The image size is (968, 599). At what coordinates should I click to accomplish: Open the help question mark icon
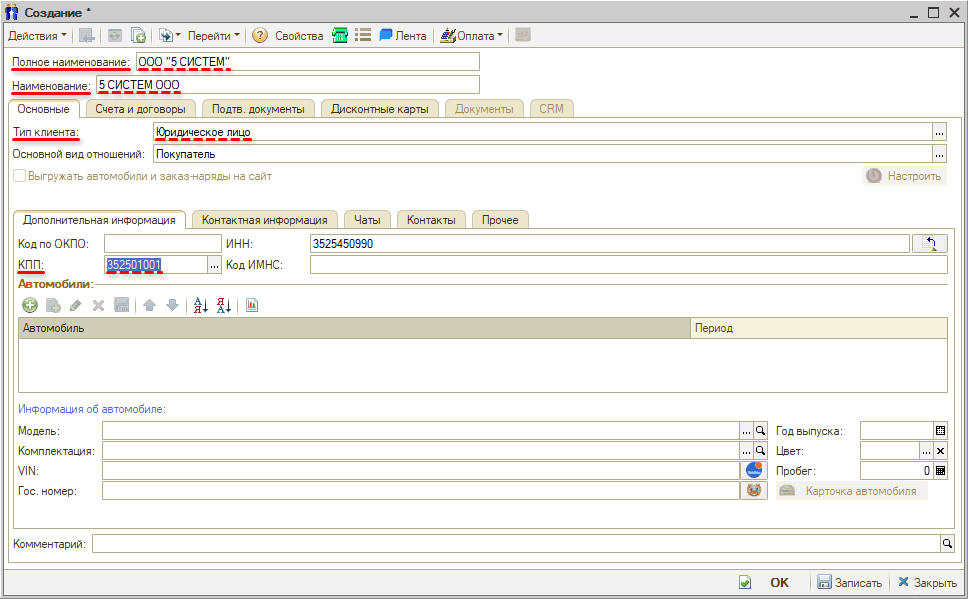point(260,36)
